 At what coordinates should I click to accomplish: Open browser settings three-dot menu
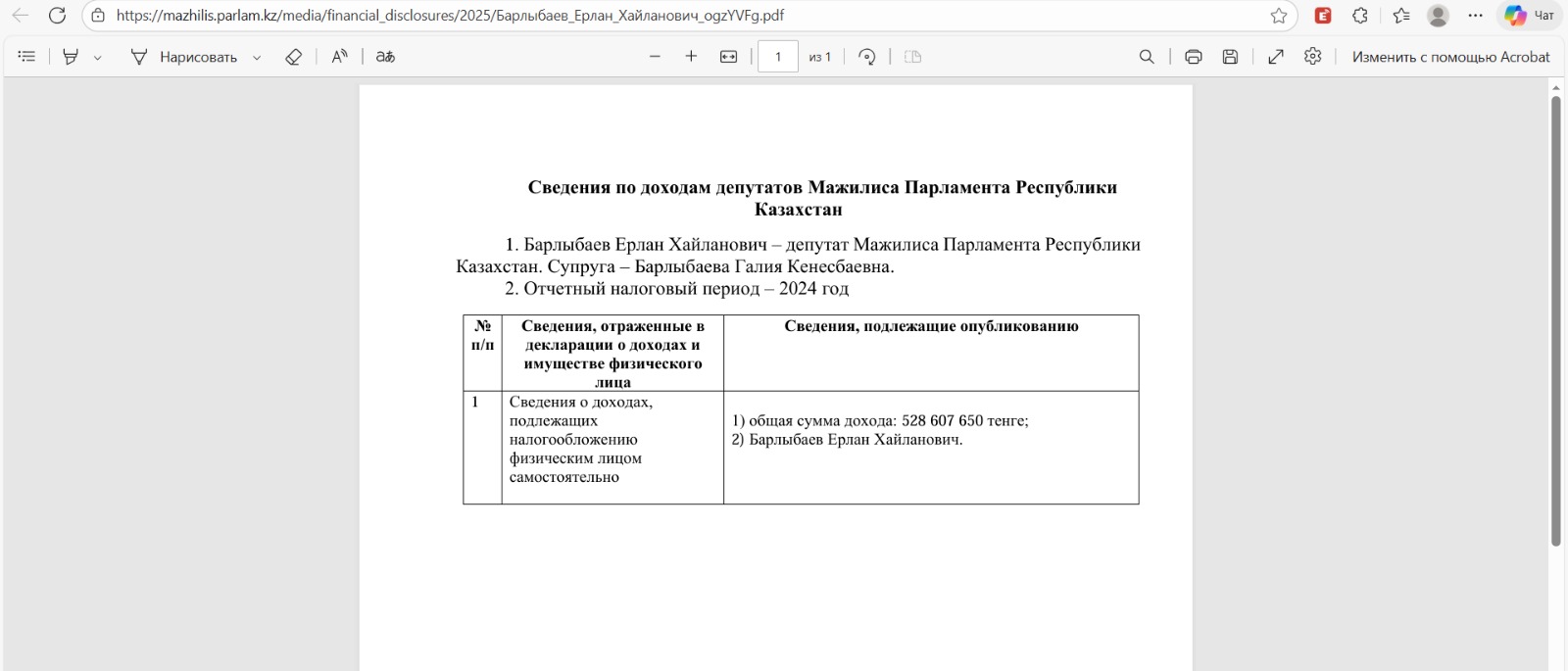1475,16
